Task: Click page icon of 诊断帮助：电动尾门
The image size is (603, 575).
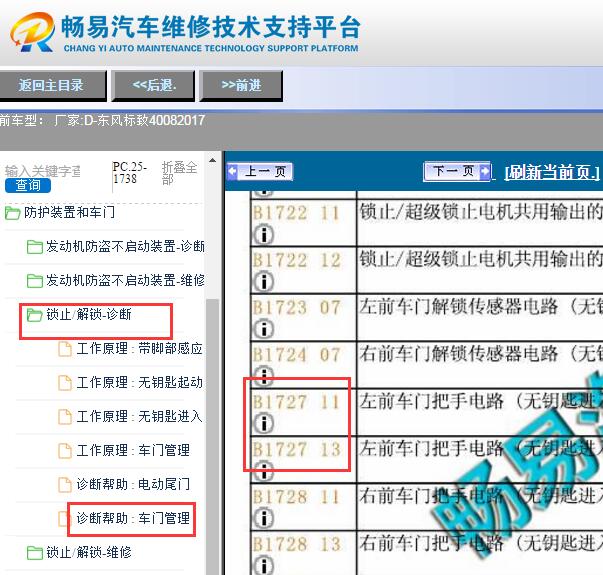Action: 65,485
